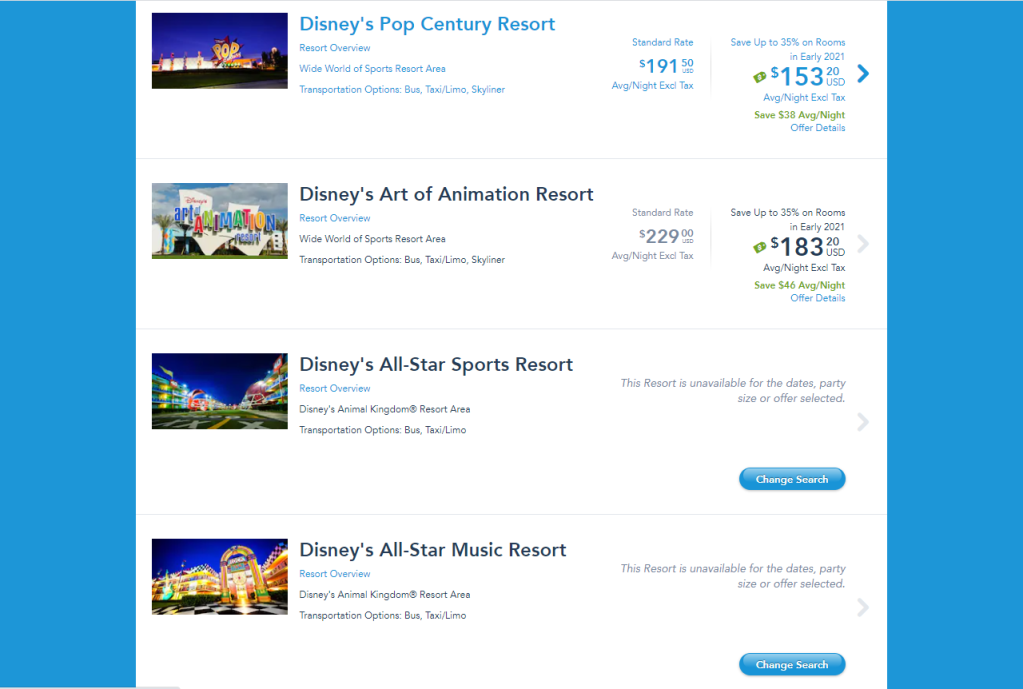The width and height of the screenshot is (1023, 689).
Task: Open Resort Overview for Art of Animation
Action: point(334,218)
